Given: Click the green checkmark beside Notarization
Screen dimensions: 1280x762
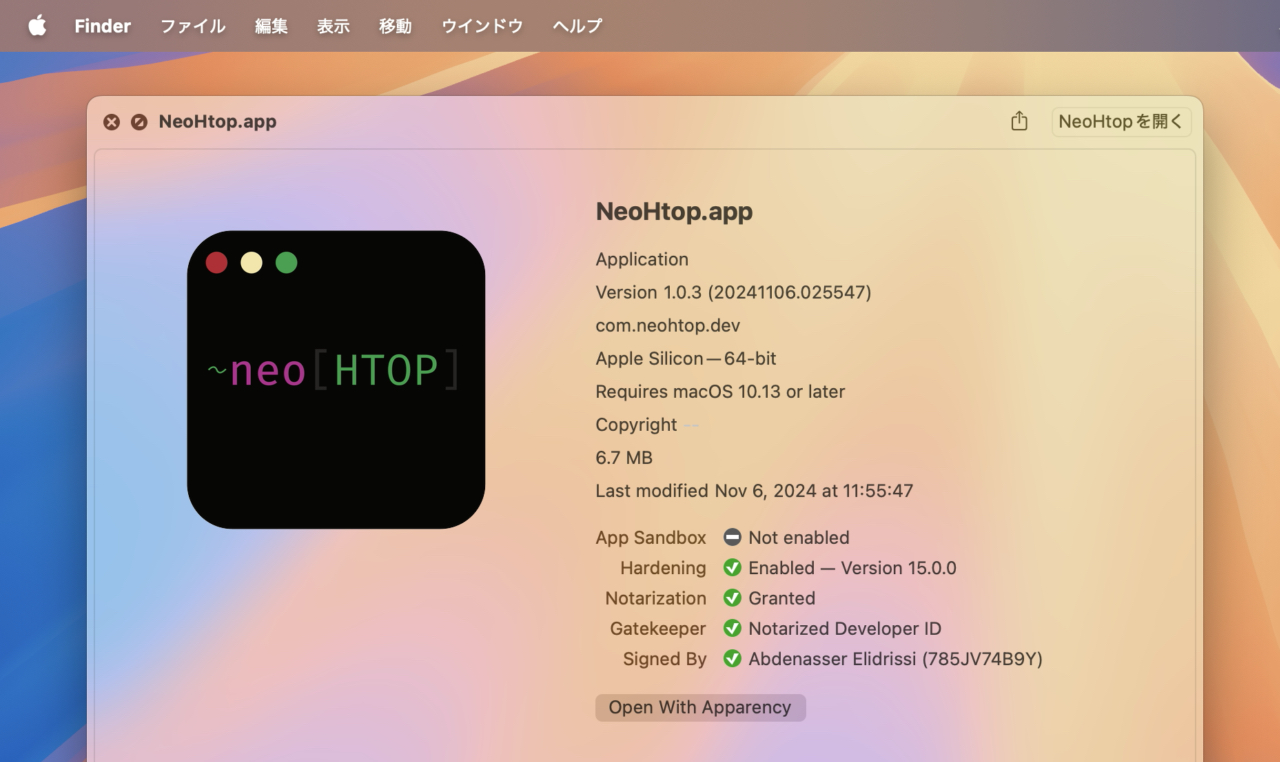Looking at the screenshot, I should tap(732, 598).
